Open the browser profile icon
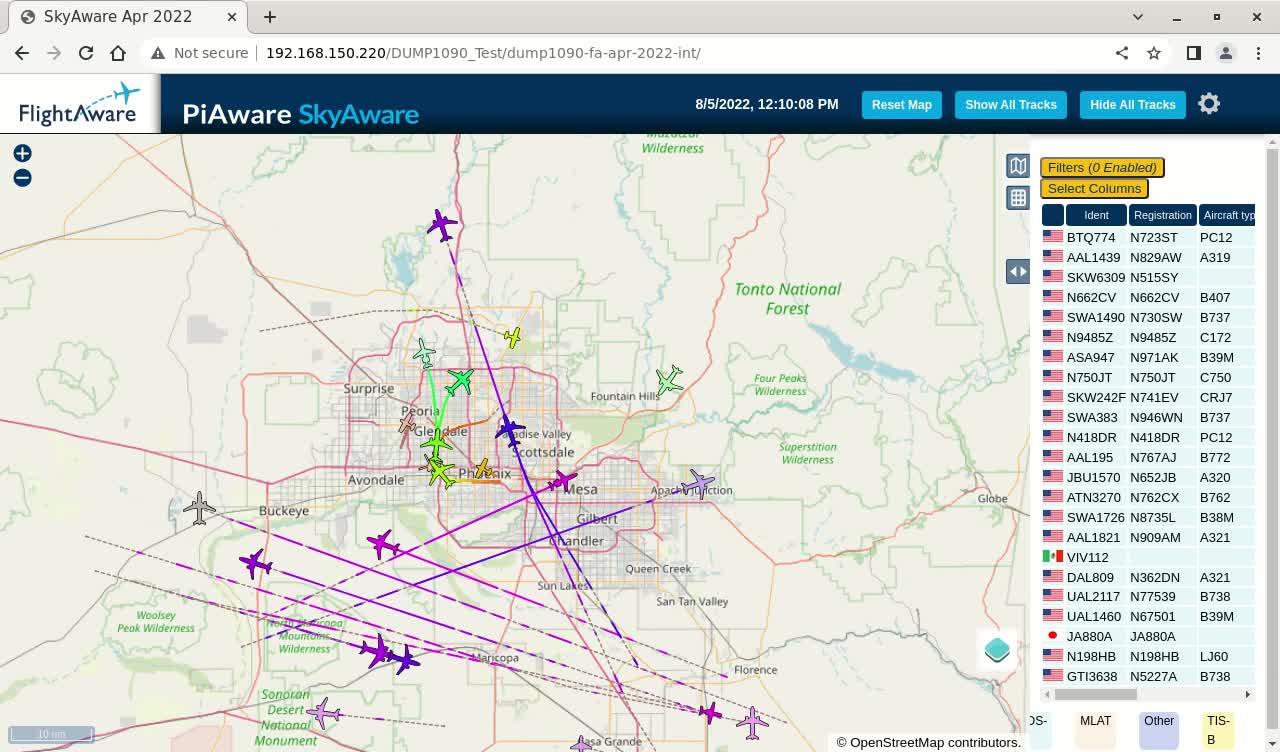 point(1225,53)
